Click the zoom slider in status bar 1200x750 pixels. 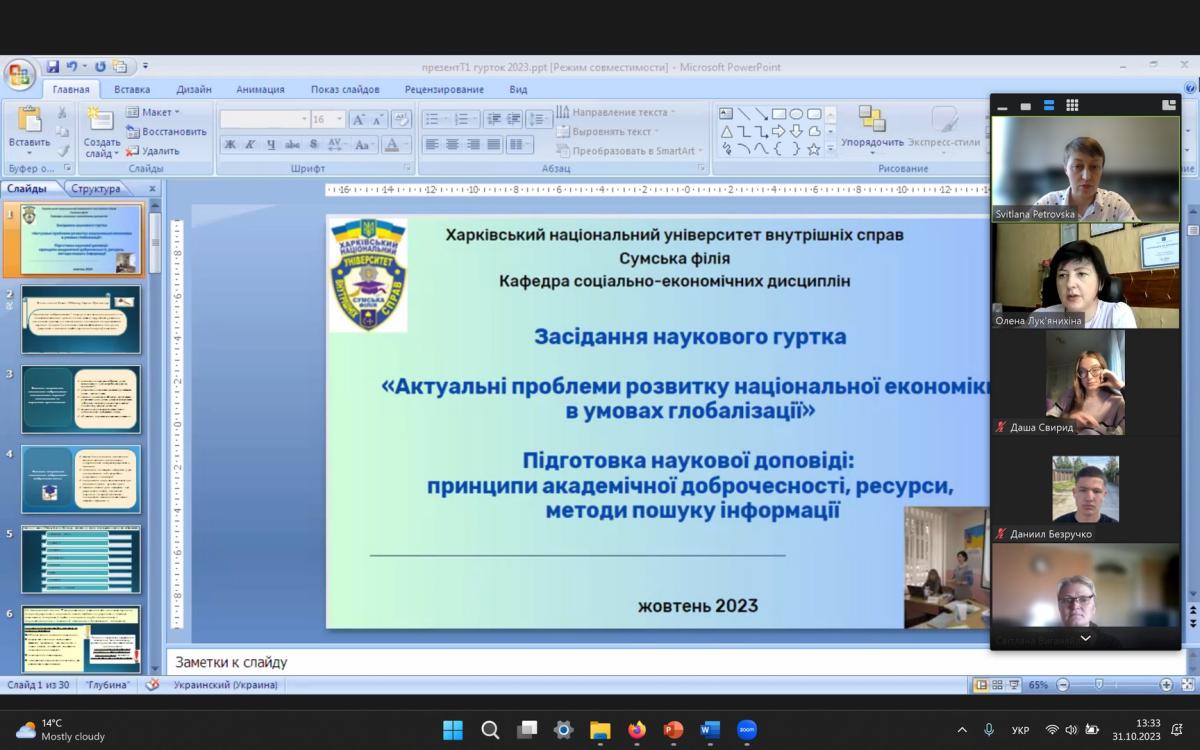(1099, 685)
